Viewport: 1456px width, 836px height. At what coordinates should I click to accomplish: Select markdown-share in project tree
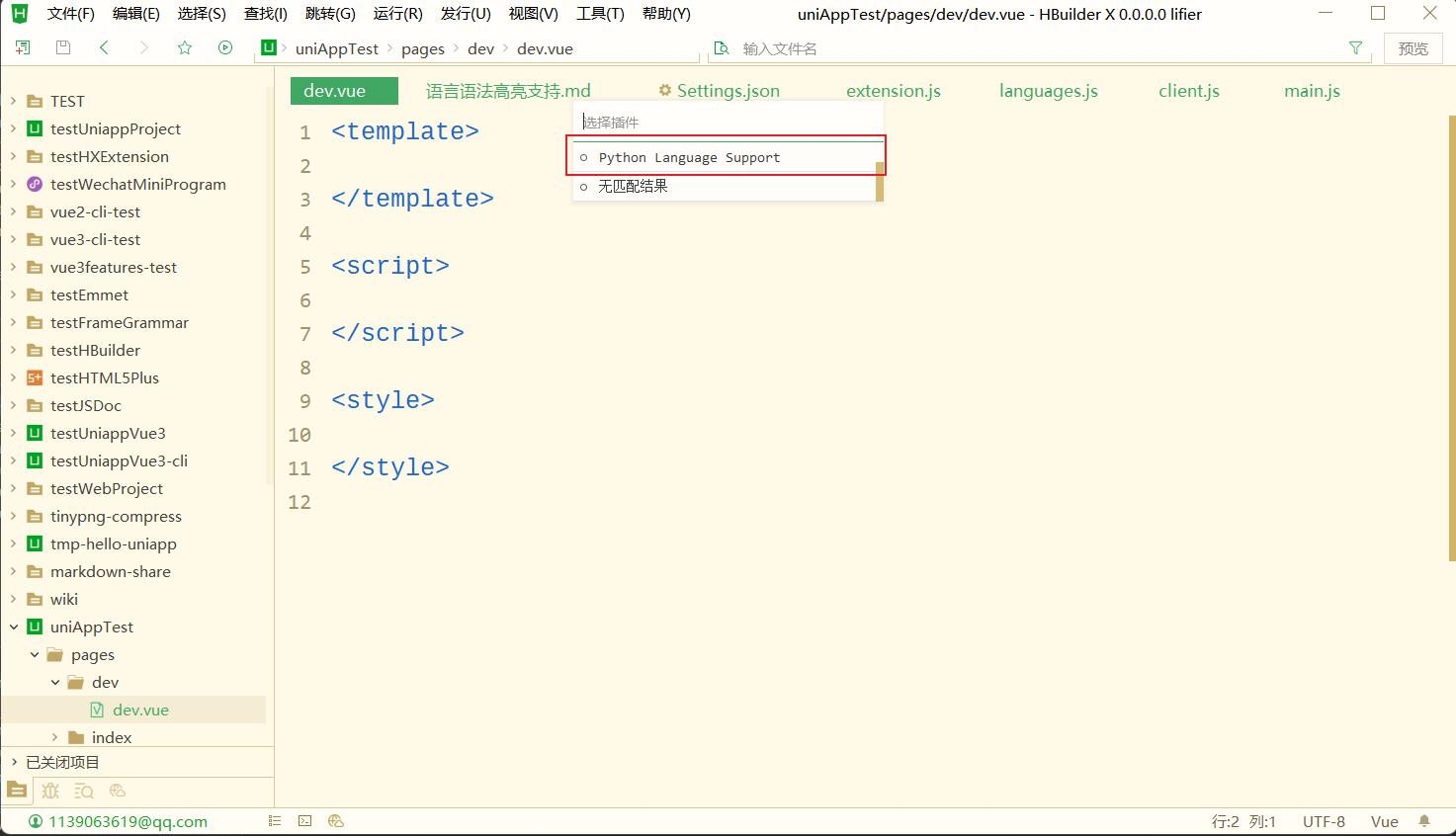[x=111, y=571]
